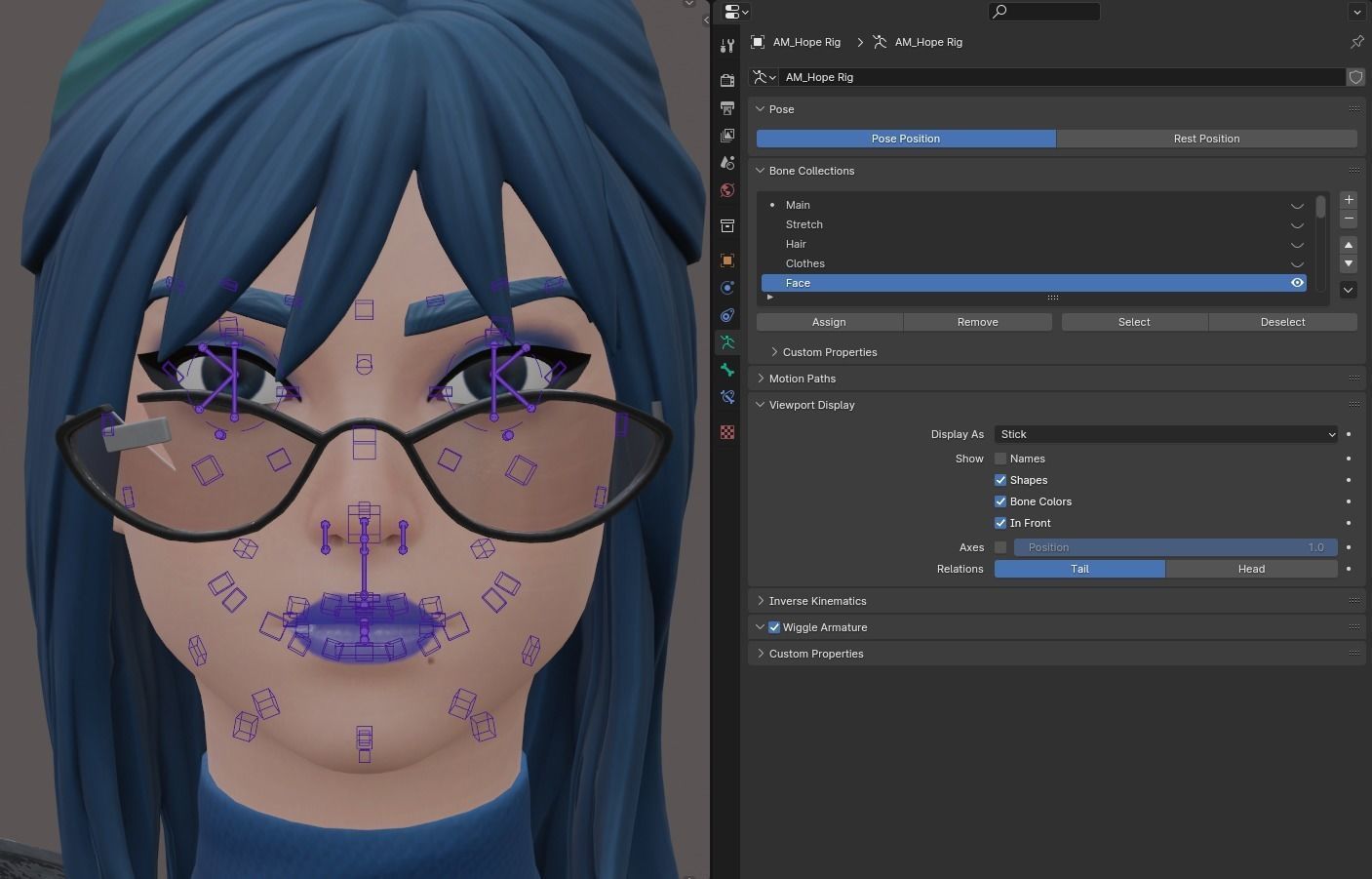The image size is (1372, 879).
Task: Remove the active bone collection
Action: (x=1349, y=220)
